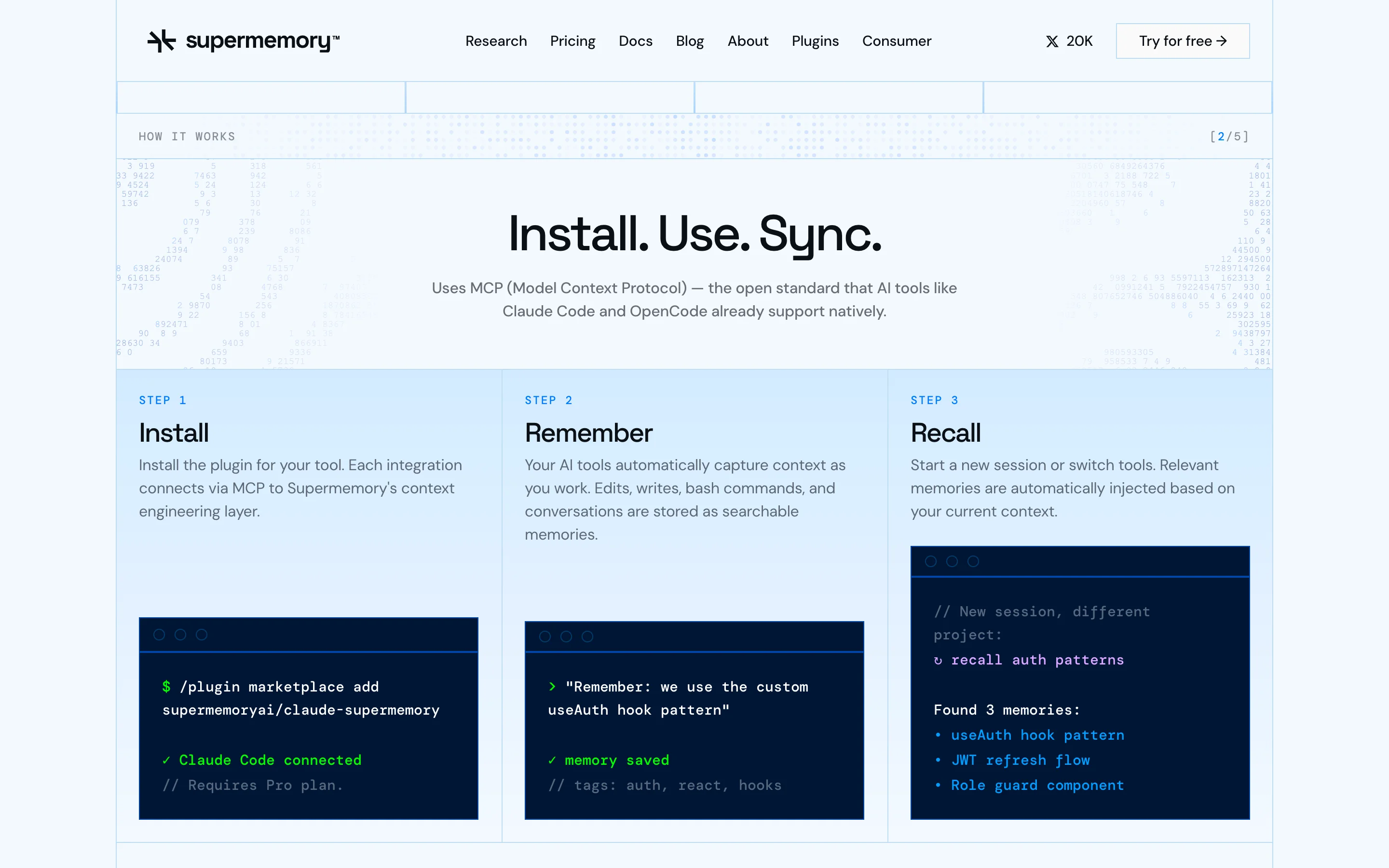Select the JWT refresh flow memory result

pyautogui.click(x=1020, y=760)
